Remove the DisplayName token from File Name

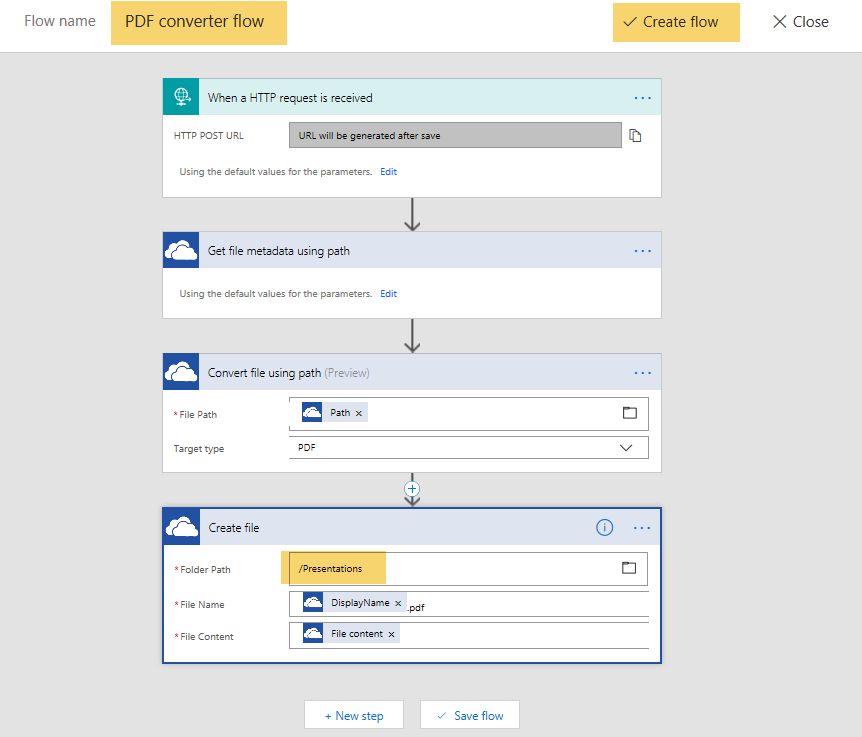coord(397,604)
